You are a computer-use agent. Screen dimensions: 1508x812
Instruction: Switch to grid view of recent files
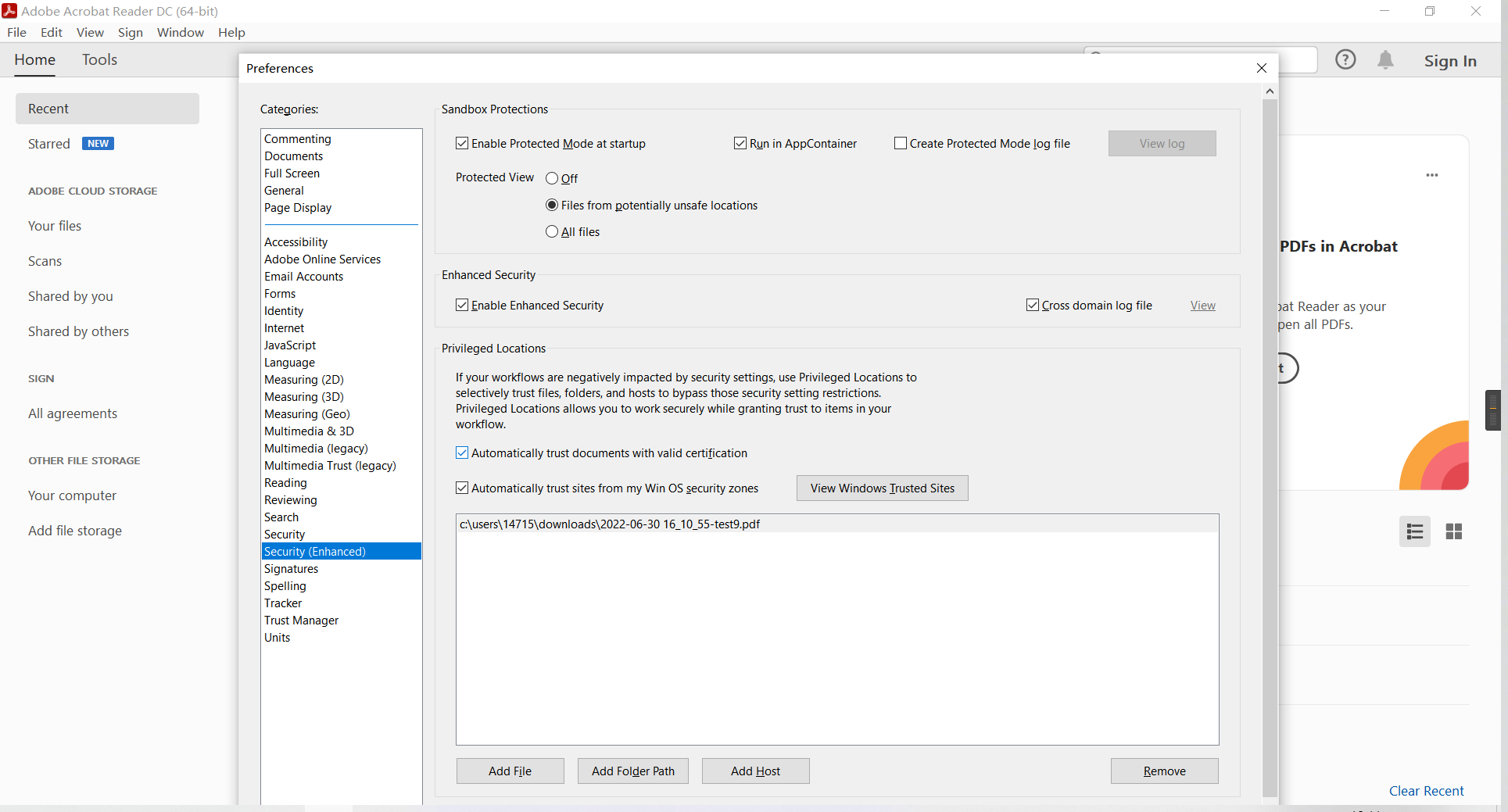coord(1455,531)
